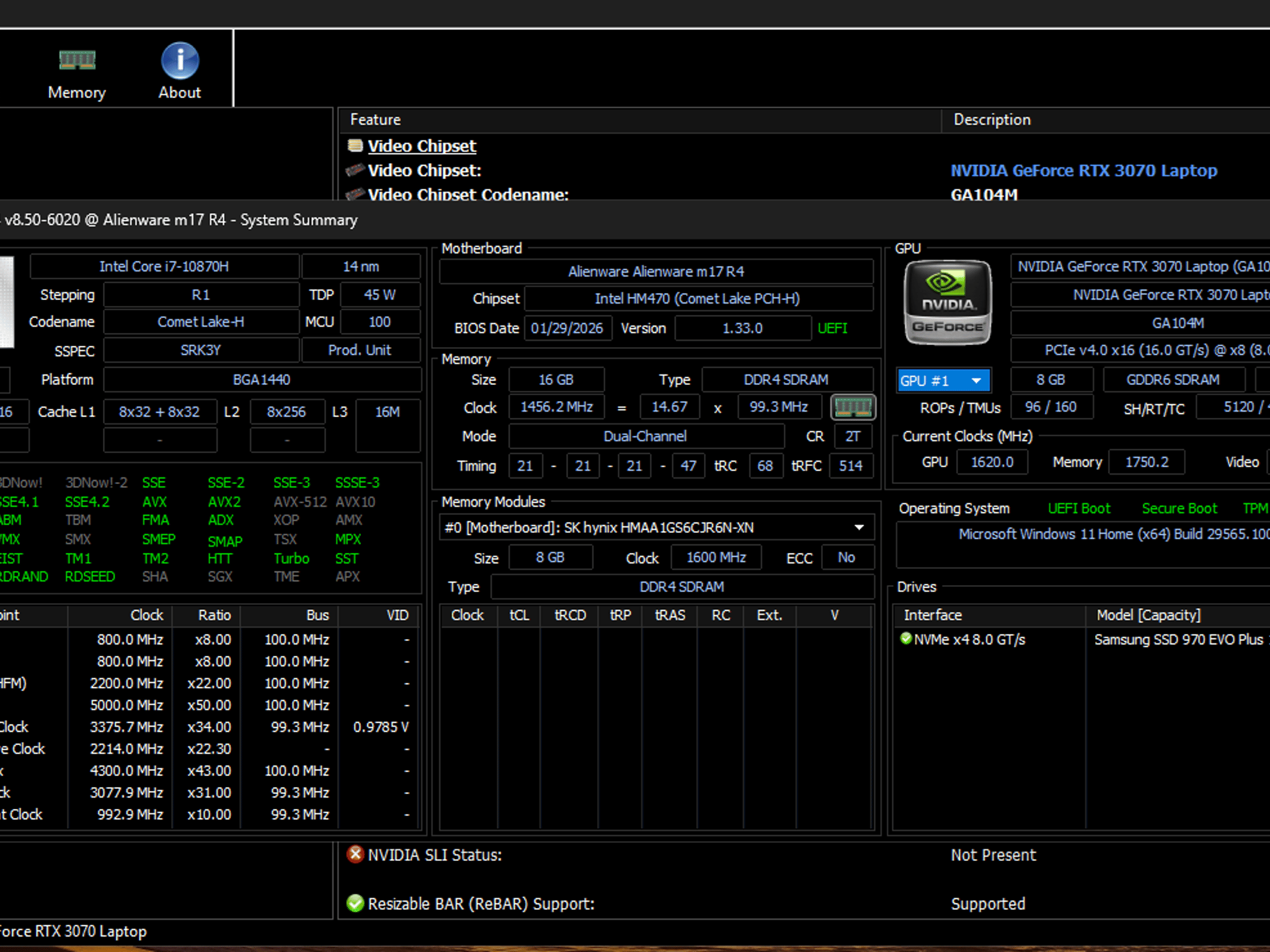
Task: Click the SLI status Not Present
Action: click(993, 855)
